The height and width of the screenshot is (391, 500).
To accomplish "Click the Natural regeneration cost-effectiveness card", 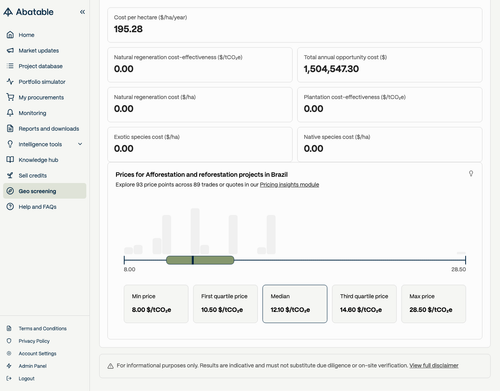I will point(200,65).
